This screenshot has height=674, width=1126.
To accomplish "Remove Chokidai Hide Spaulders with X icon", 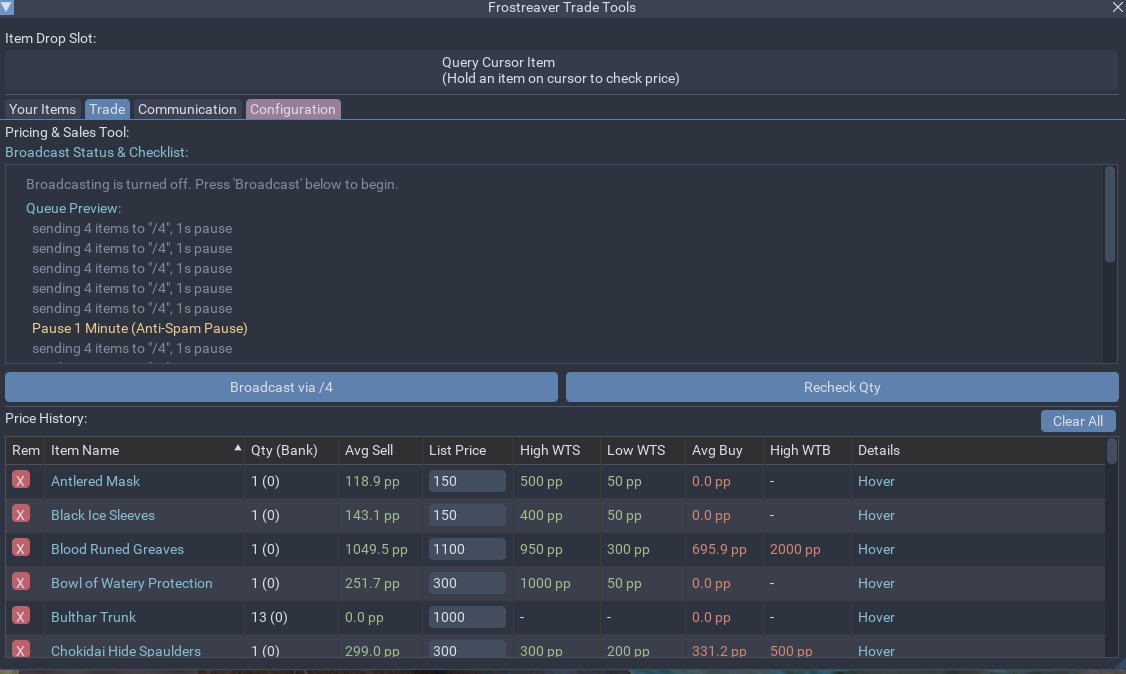I will 21,649.
